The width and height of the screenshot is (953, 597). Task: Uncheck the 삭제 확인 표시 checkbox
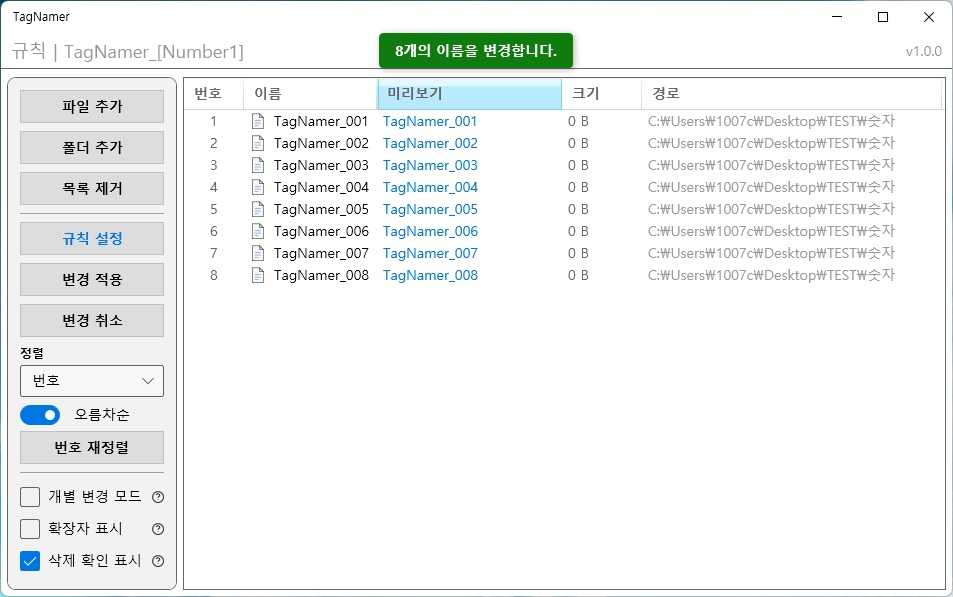click(30, 561)
